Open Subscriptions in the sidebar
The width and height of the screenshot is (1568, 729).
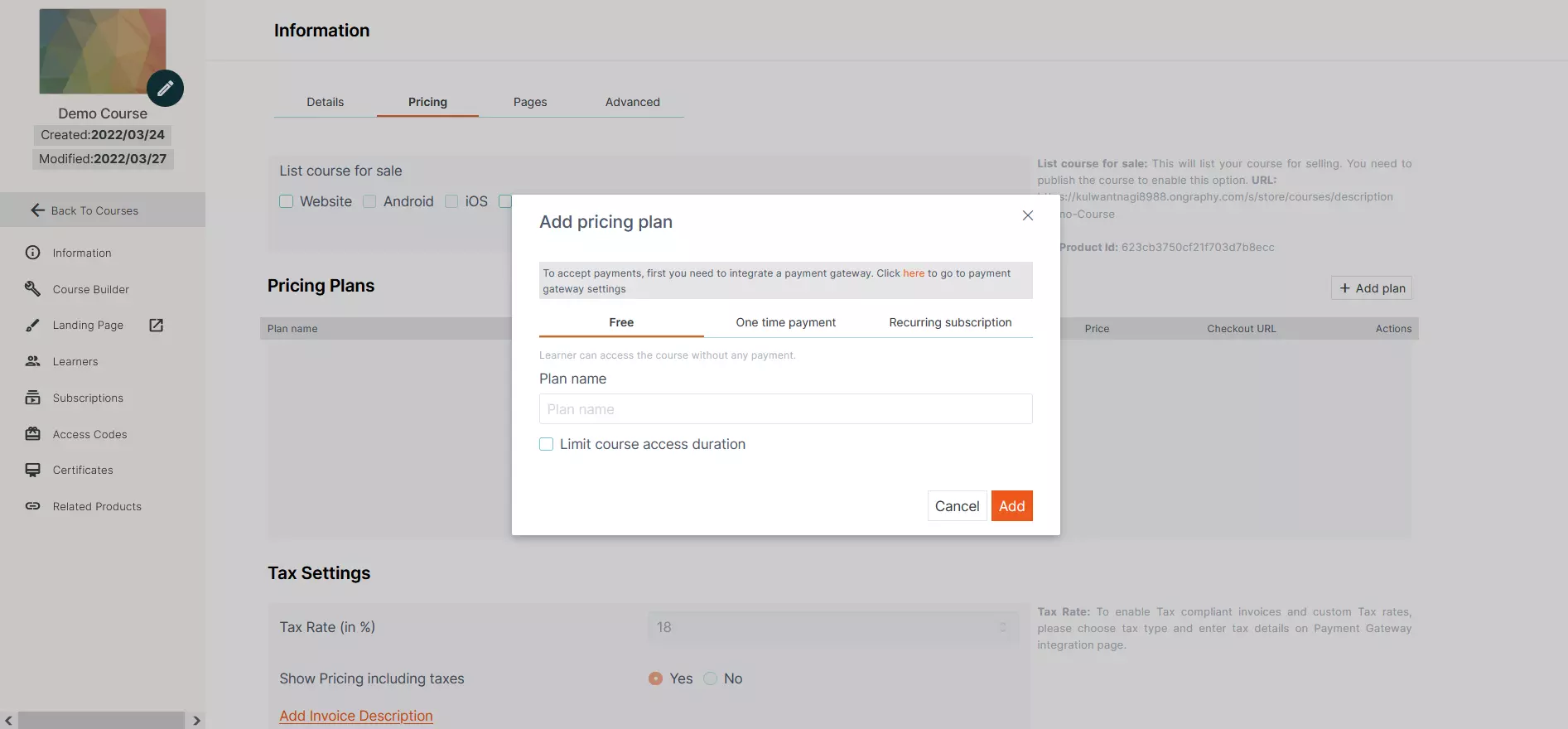(88, 398)
